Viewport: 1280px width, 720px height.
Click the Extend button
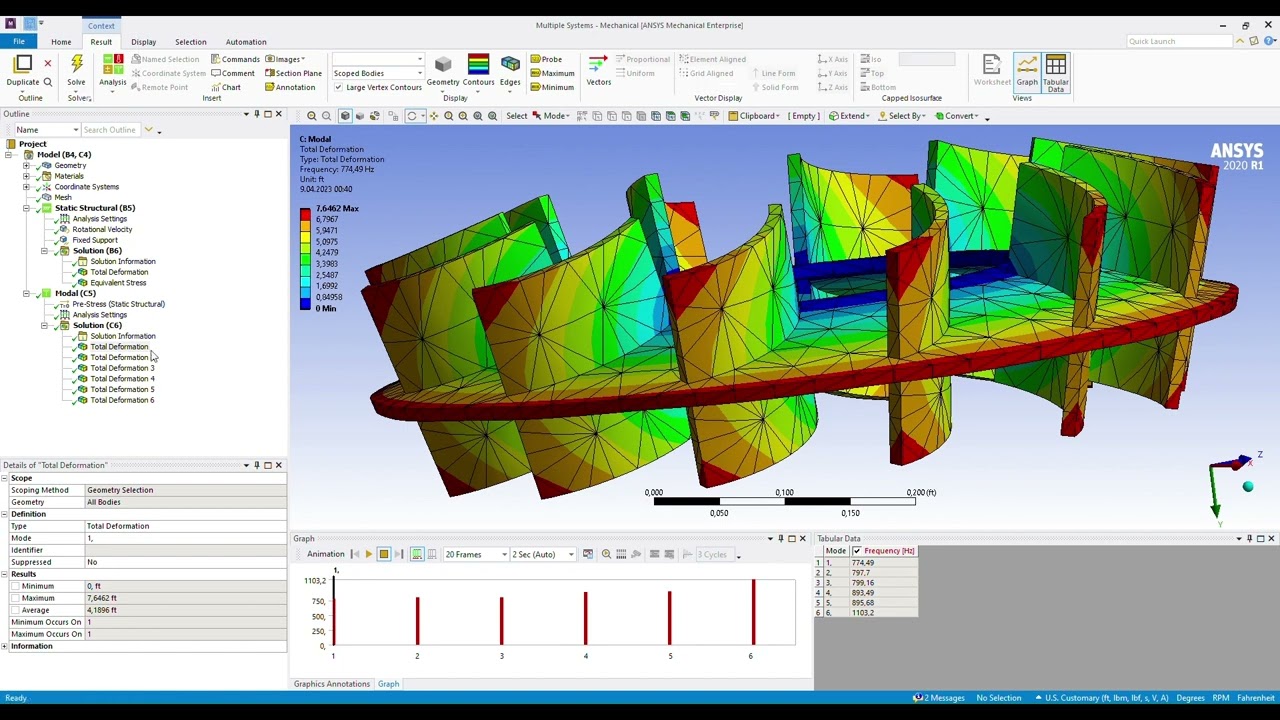click(x=850, y=116)
